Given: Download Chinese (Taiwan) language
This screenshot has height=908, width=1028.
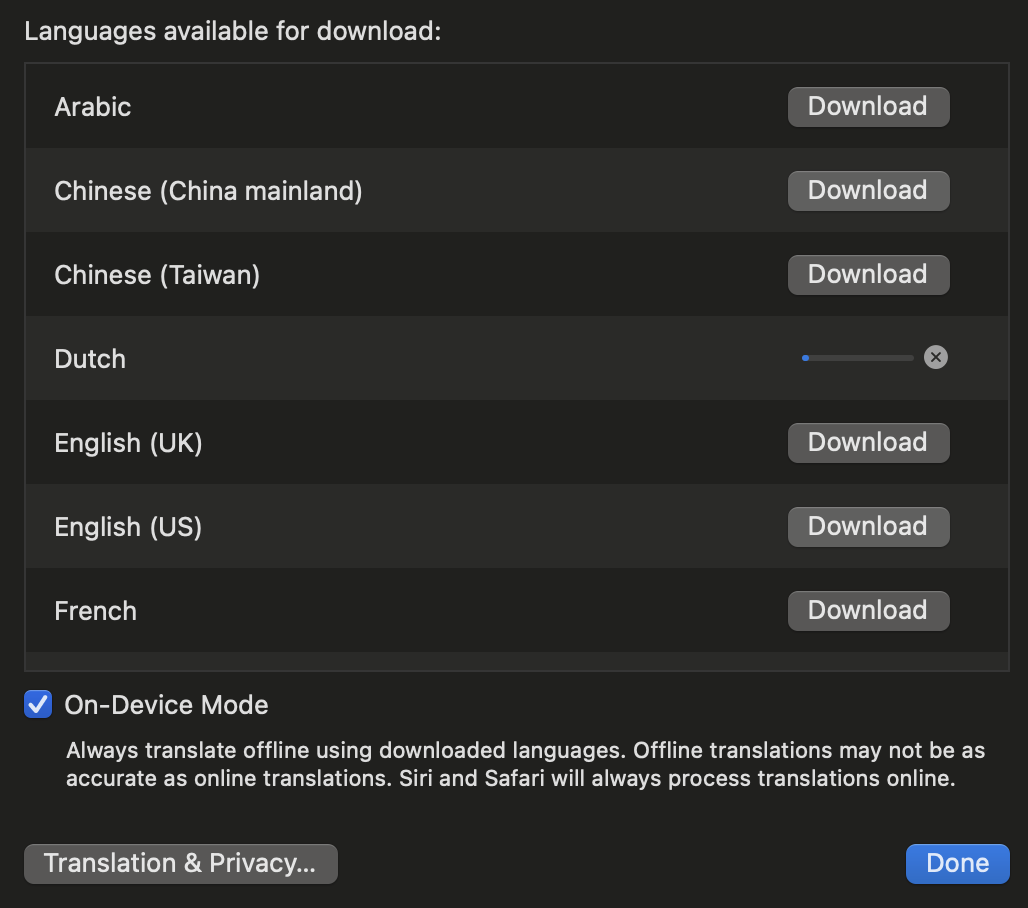Looking at the screenshot, I should click(868, 275).
